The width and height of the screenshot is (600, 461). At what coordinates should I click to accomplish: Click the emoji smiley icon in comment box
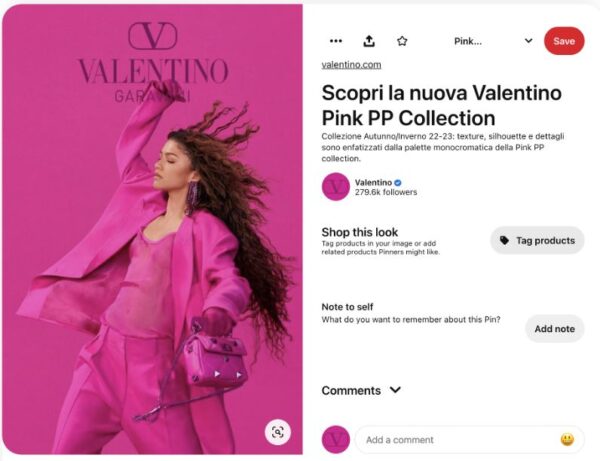[x=567, y=440]
